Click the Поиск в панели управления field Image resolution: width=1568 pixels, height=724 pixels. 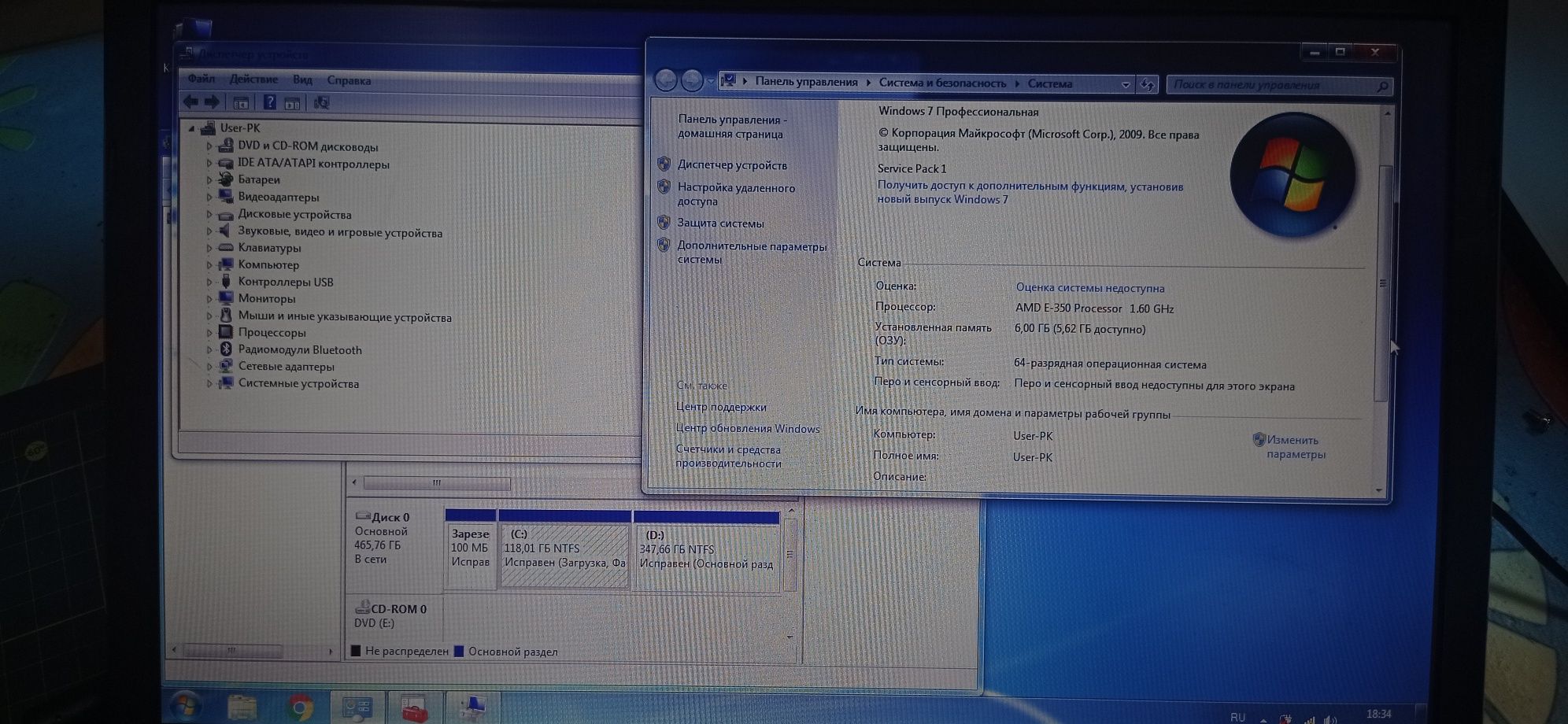click(x=1279, y=85)
